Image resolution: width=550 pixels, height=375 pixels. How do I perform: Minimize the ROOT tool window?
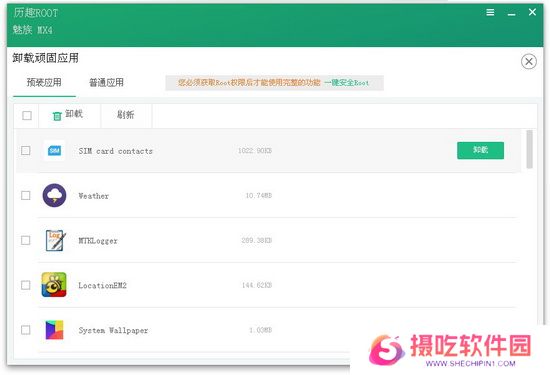[511, 13]
